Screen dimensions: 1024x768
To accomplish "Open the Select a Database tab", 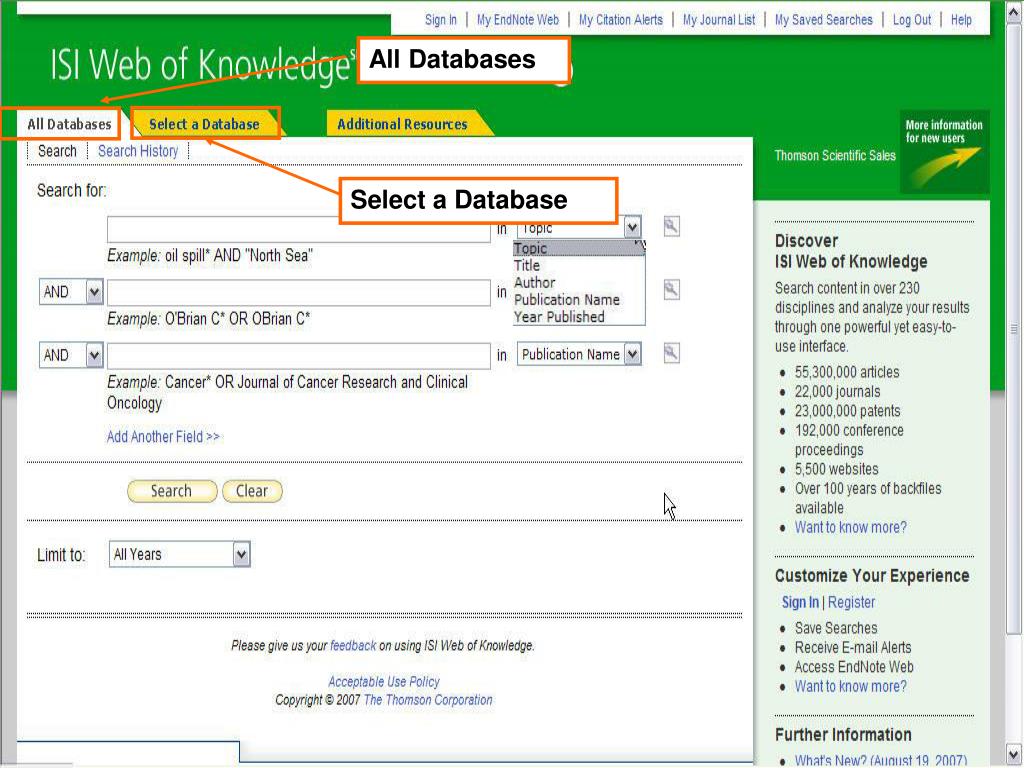I will [x=204, y=124].
